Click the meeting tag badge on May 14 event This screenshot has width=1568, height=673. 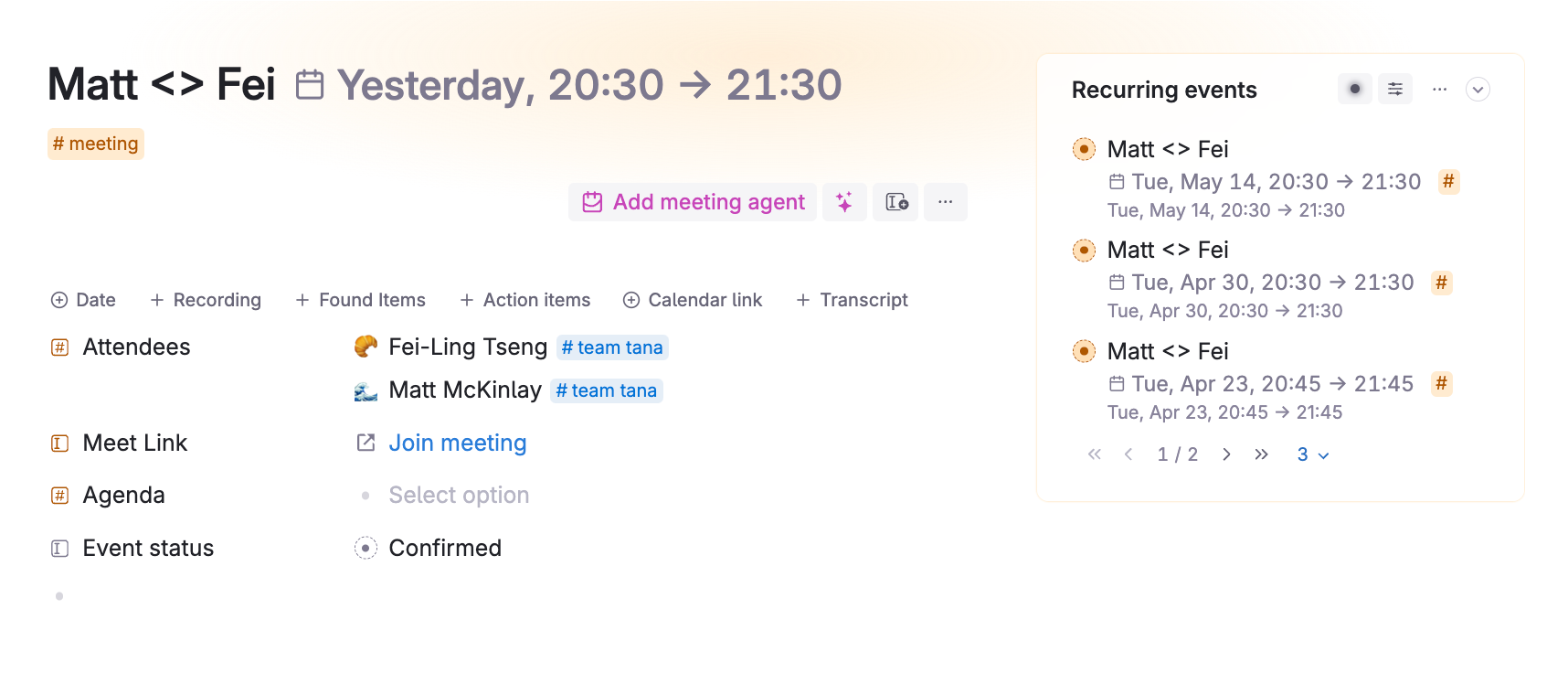coord(1448,181)
